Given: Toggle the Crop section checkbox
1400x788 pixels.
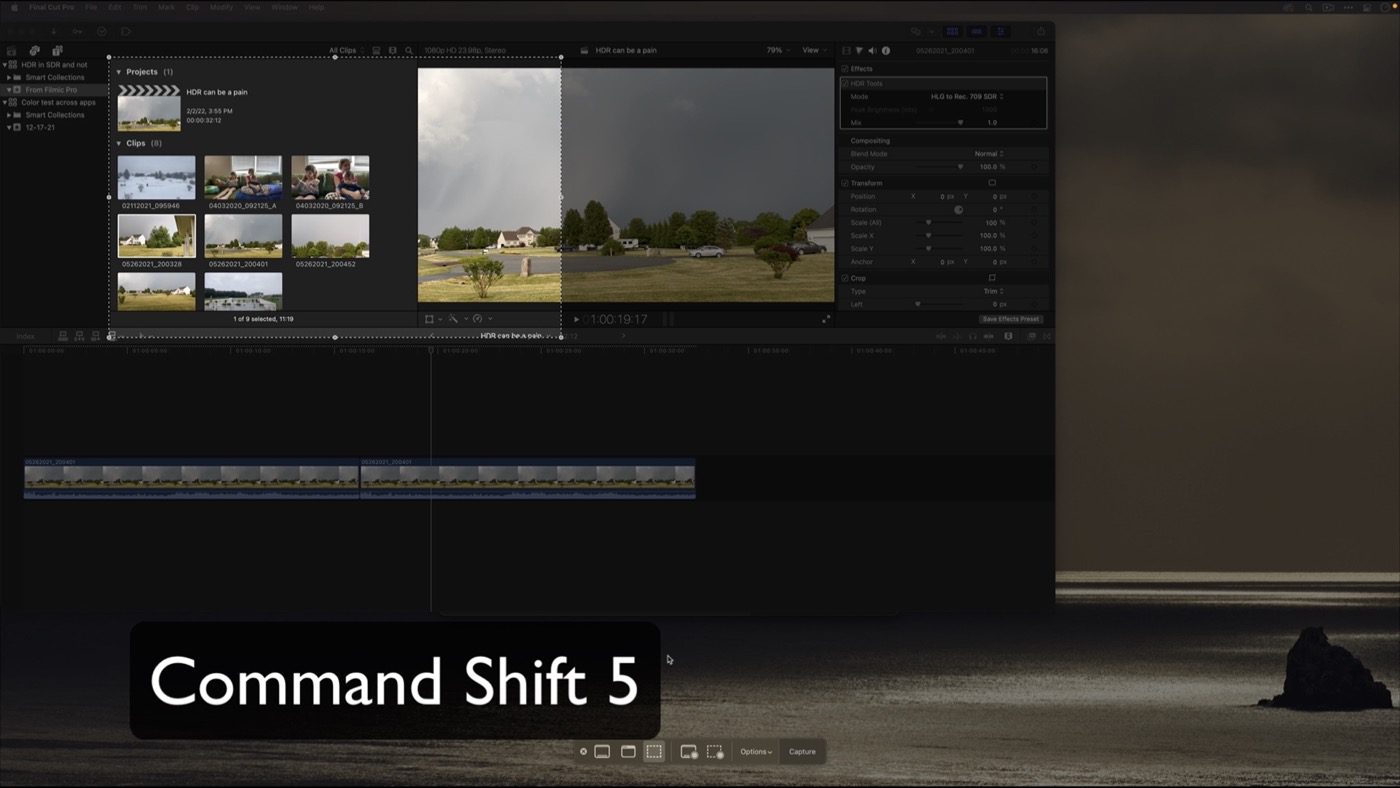Looking at the screenshot, I should coord(845,278).
